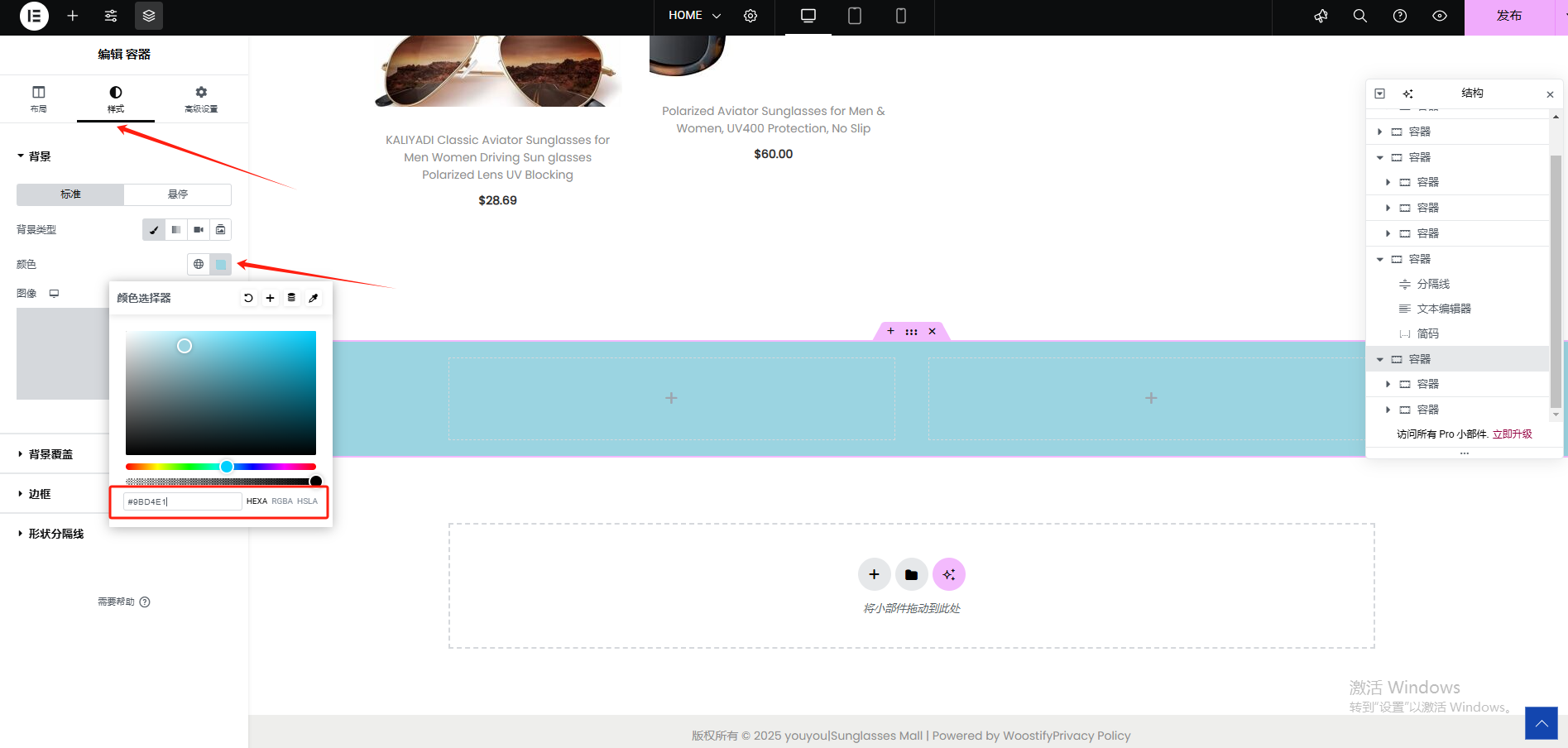The width and height of the screenshot is (1568, 748).
Task: Switch to the 布局 tab
Action: (x=39, y=98)
